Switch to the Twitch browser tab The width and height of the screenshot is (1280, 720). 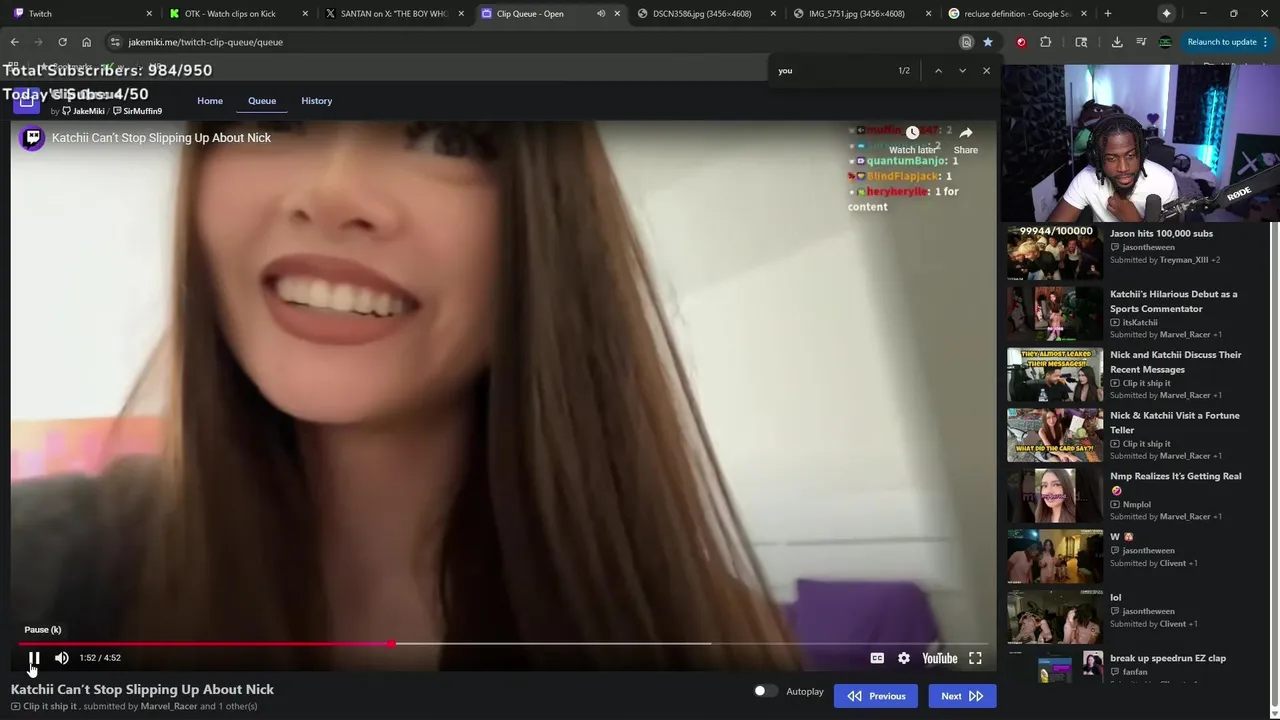[x=80, y=14]
